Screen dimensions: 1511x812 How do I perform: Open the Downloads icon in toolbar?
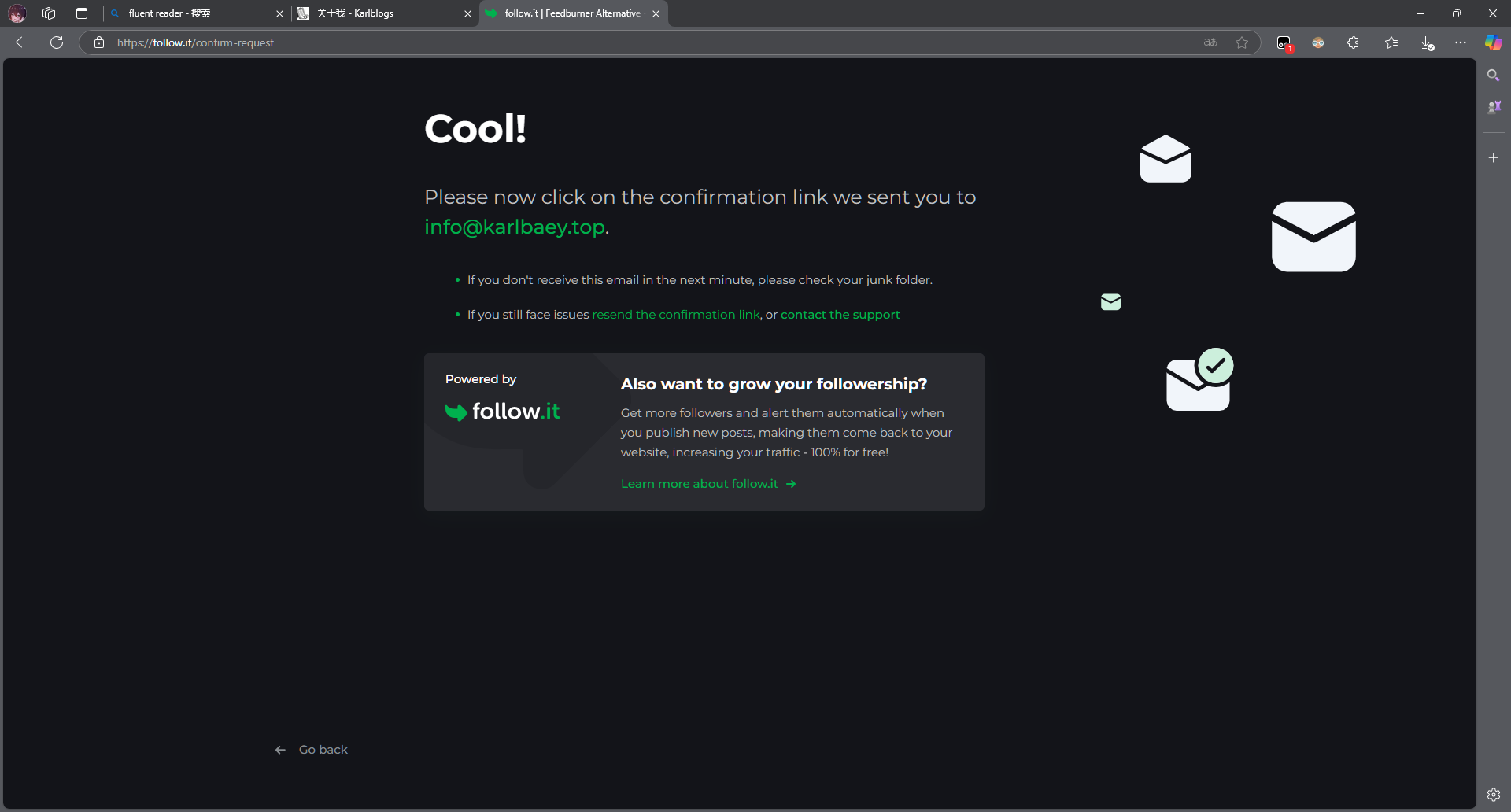(x=1427, y=42)
